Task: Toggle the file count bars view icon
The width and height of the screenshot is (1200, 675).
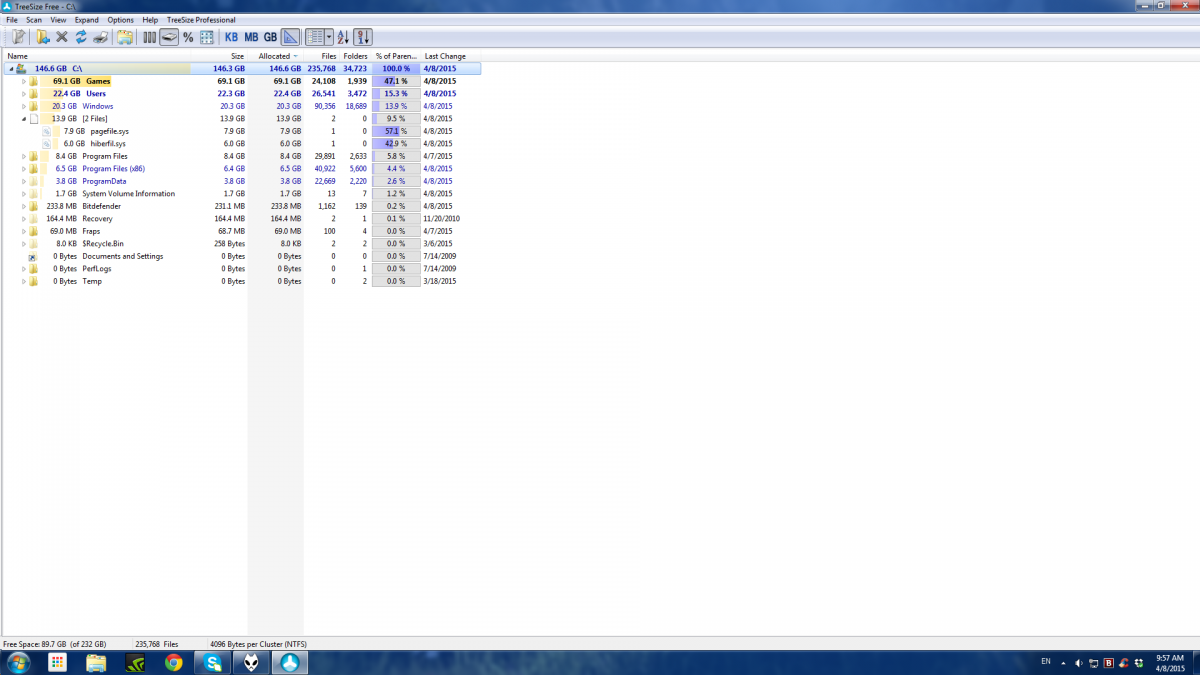Action: [x=150, y=37]
